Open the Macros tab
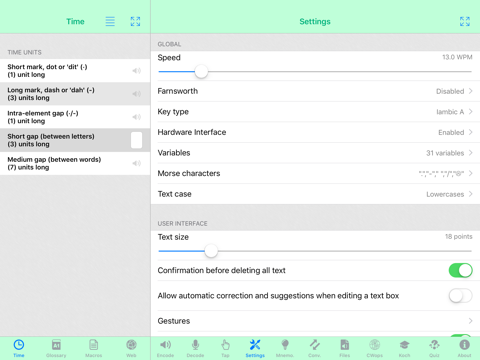Screen dimensions: 480x360 (94, 348)
